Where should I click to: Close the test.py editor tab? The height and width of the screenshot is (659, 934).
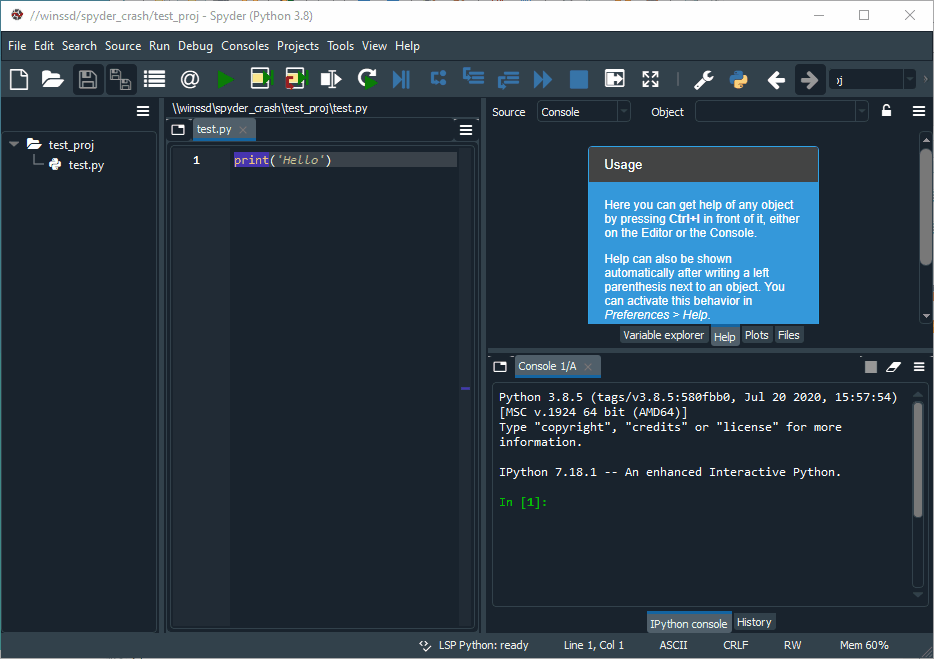coord(243,130)
